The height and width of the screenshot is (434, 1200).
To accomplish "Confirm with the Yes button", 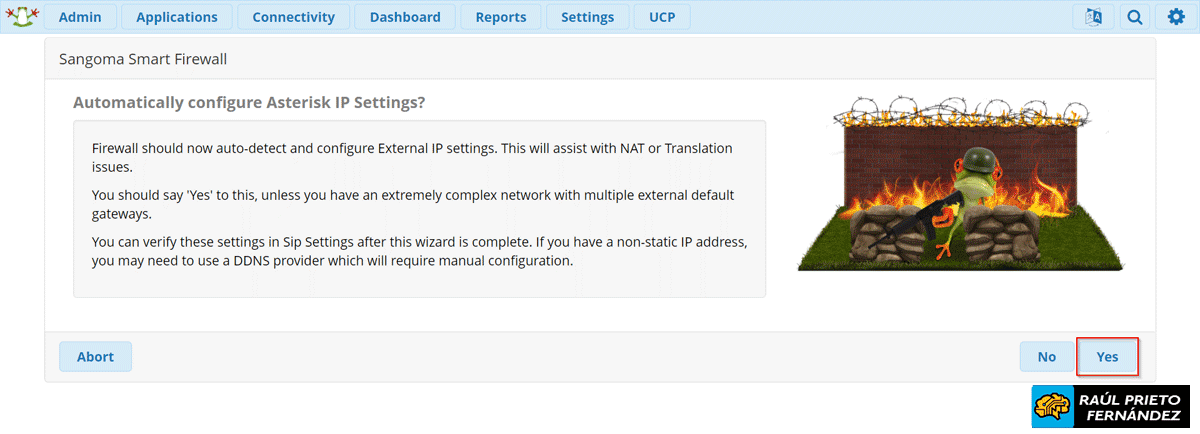I will 1107,357.
